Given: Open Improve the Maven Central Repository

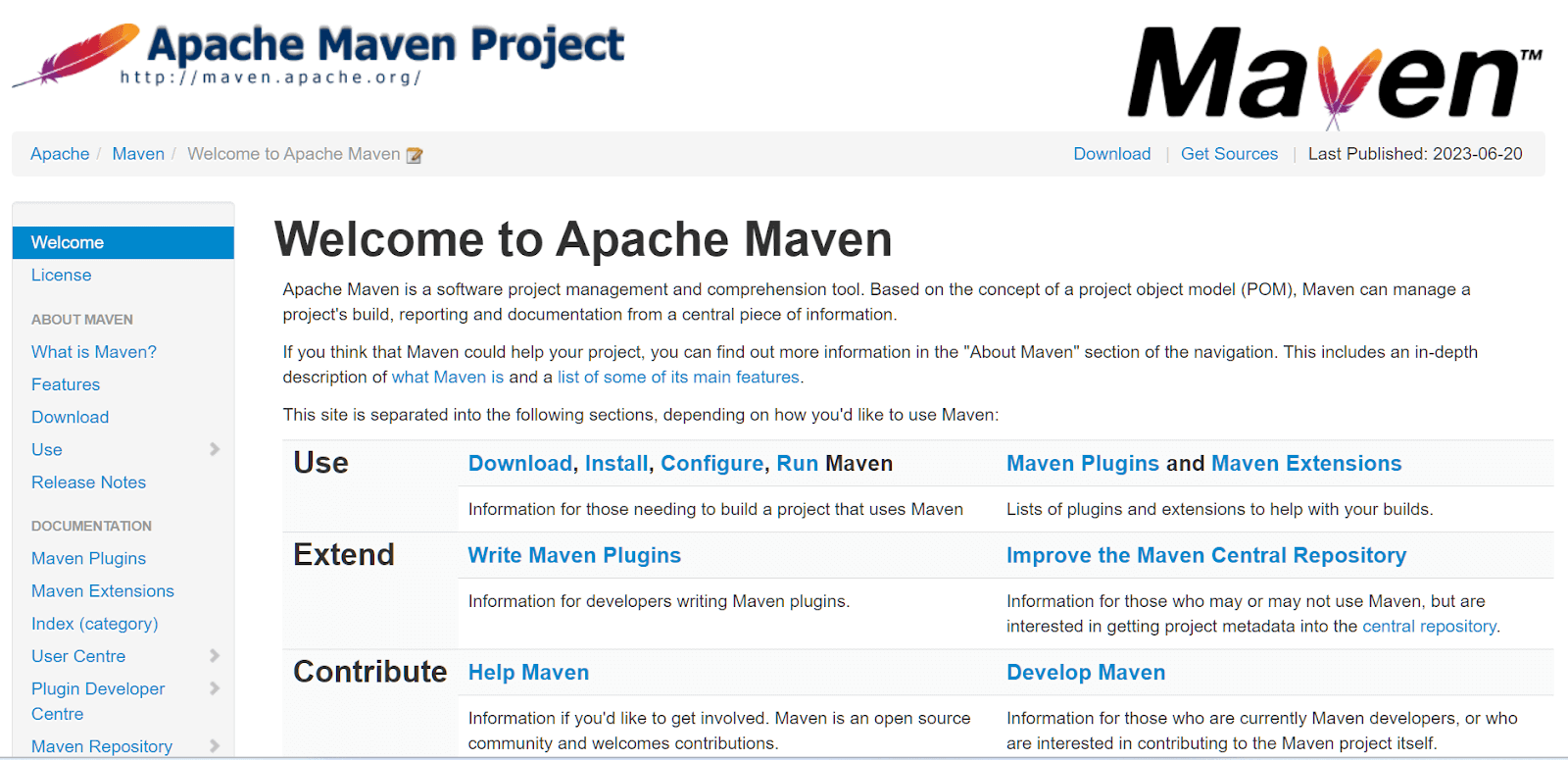Looking at the screenshot, I should [x=1205, y=555].
